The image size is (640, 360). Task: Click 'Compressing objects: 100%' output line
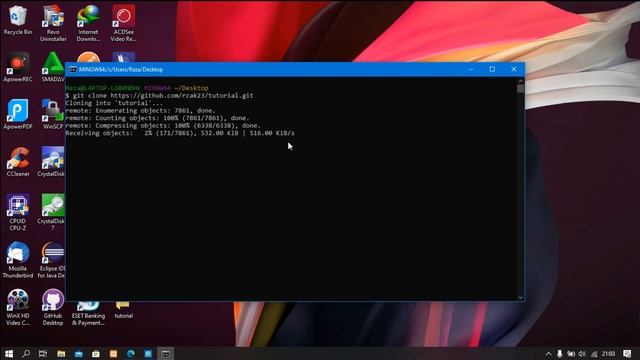click(163, 126)
